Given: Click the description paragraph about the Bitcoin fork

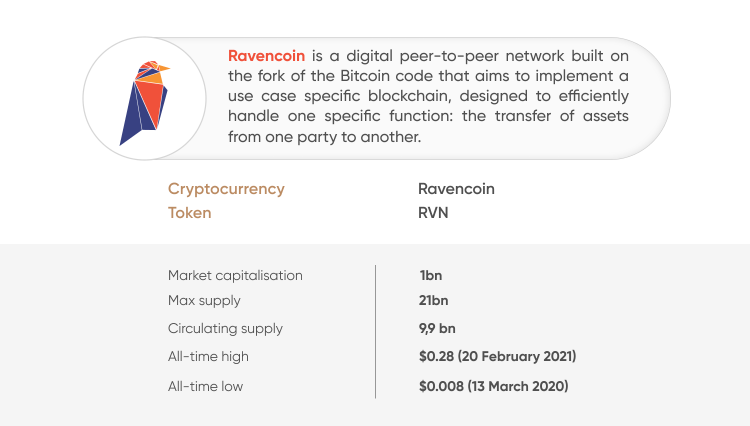Looking at the screenshot, I should 428,96.
